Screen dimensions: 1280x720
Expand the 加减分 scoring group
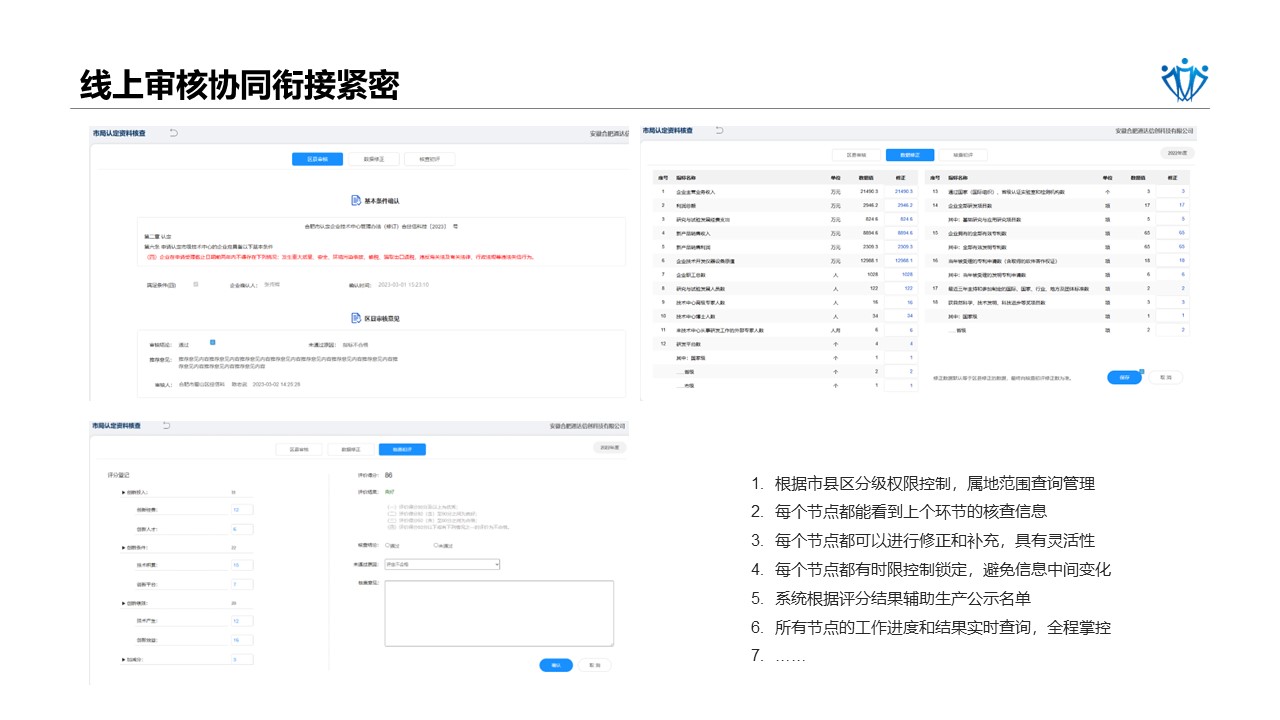(124, 659)
